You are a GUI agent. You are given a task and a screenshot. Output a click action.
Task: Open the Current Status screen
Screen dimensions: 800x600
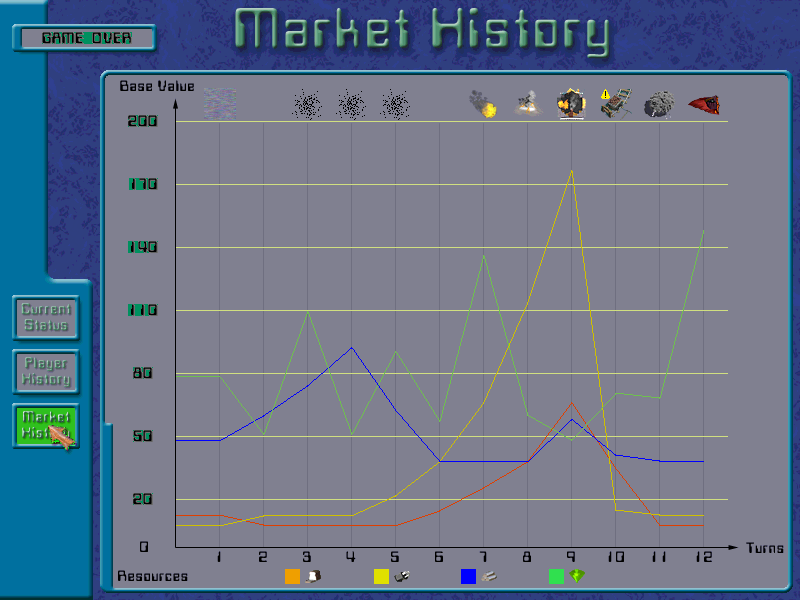(x=46, y=317)
